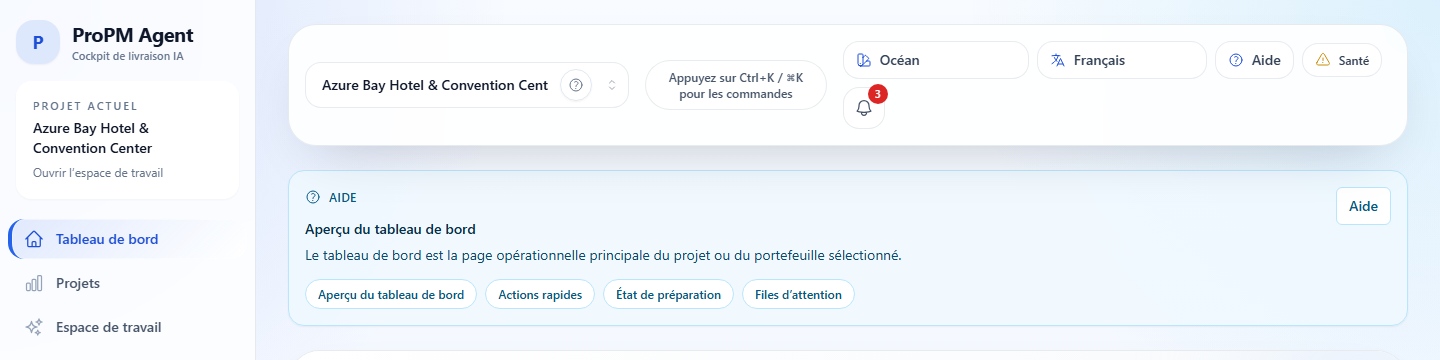Click the Espace de travail sparkle icon
This screenshot has width=1440, height=360.
click(x=34, y=327)
